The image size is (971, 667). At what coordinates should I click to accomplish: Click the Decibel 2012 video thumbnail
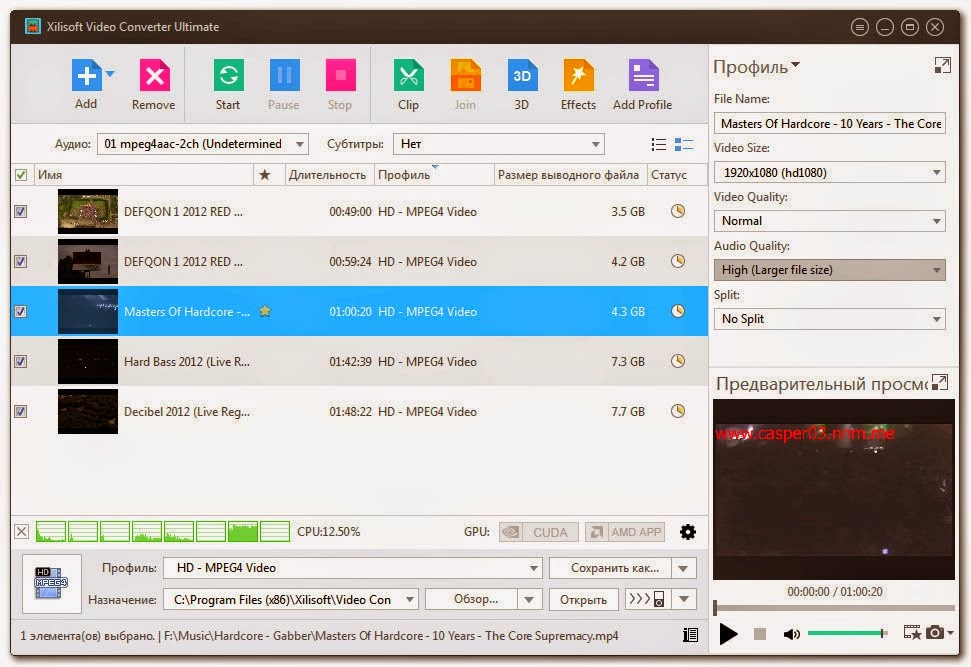[x=88, y=411]
